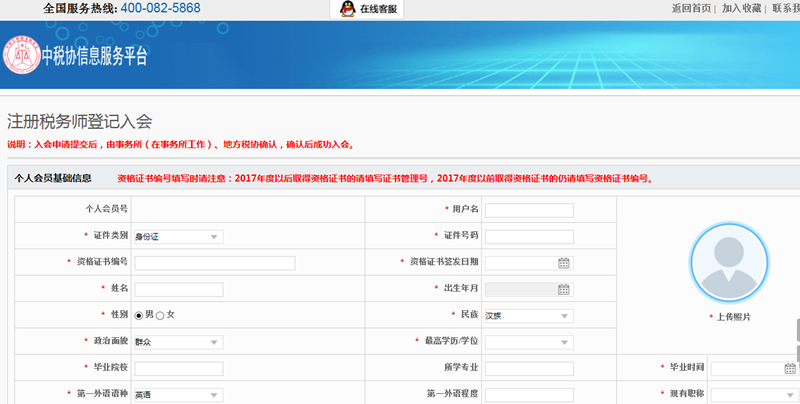This screenshot has height=404, width=800.
Task: Click the 用户名 input field
Action: [x=528, y=210]
